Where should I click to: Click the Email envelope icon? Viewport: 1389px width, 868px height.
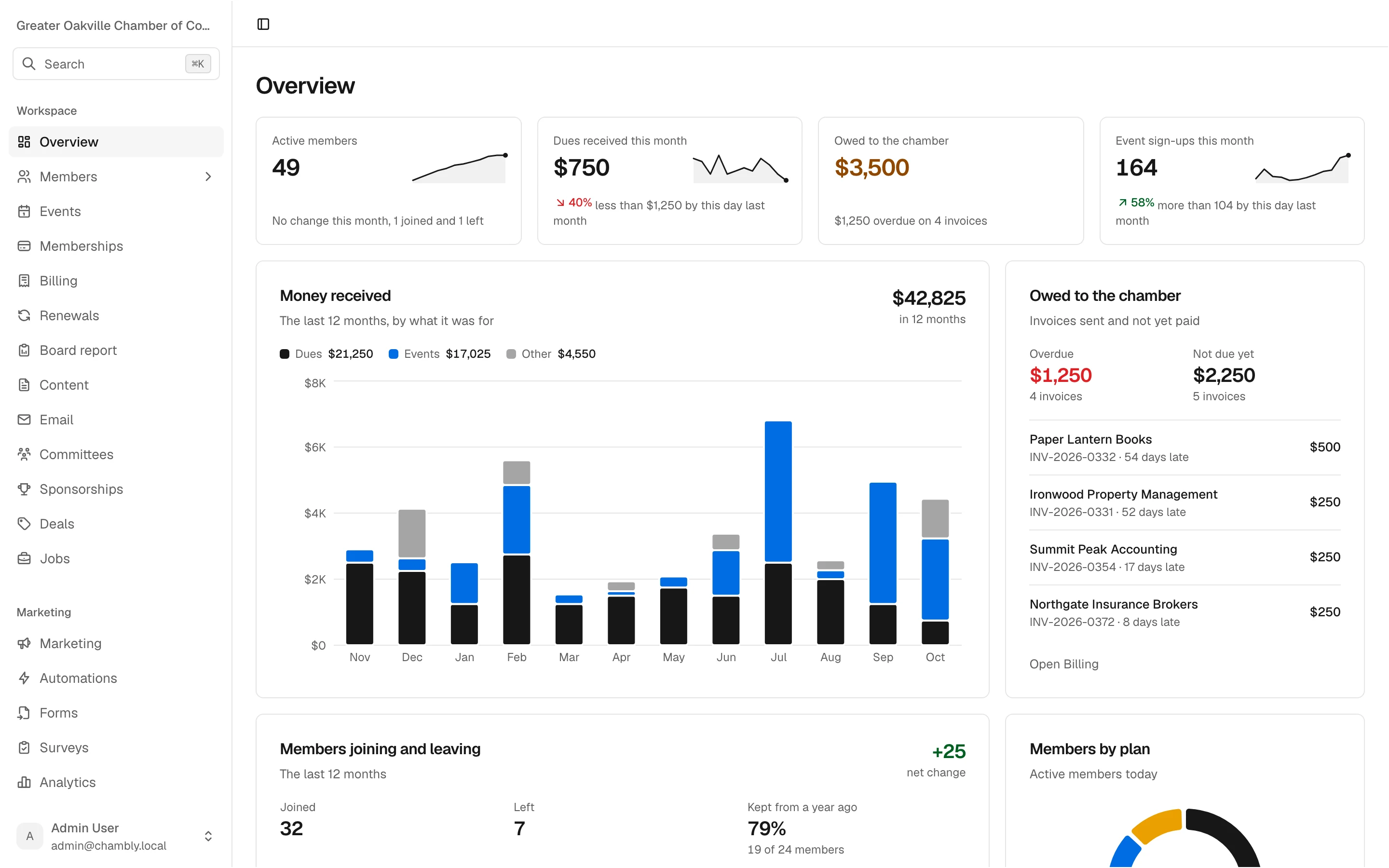click(24, 420)
